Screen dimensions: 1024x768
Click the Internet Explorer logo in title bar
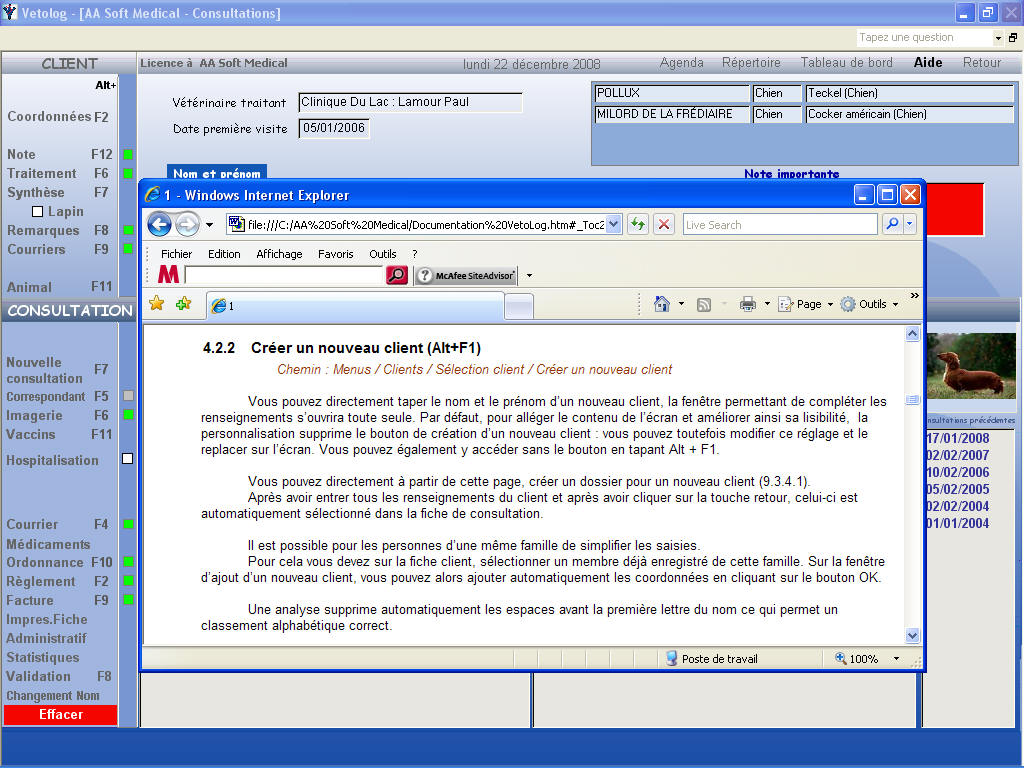[152, 195]
